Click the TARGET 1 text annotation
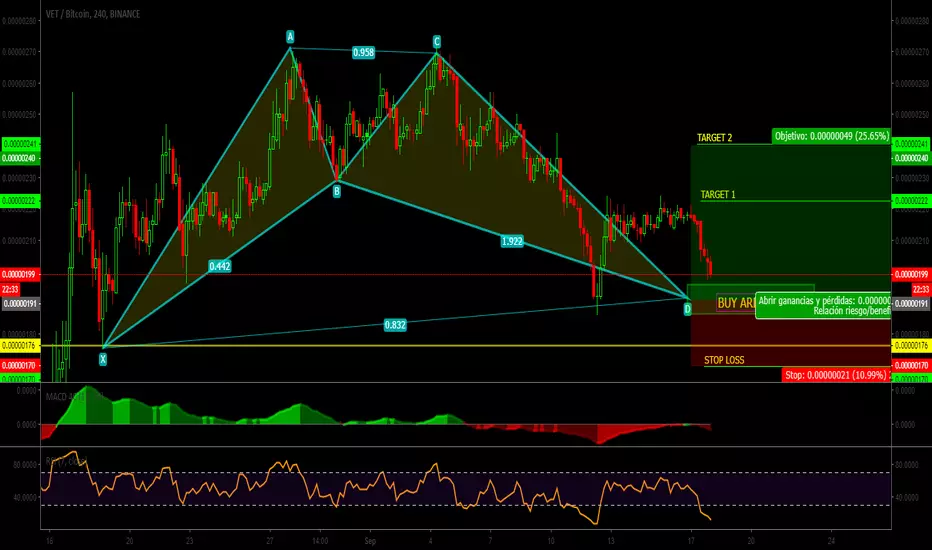932x550 pixels. click(717, 194)
